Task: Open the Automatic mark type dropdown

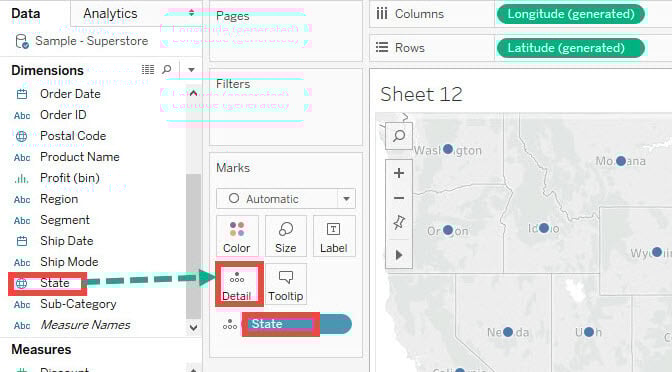Action: pos(286,199)
